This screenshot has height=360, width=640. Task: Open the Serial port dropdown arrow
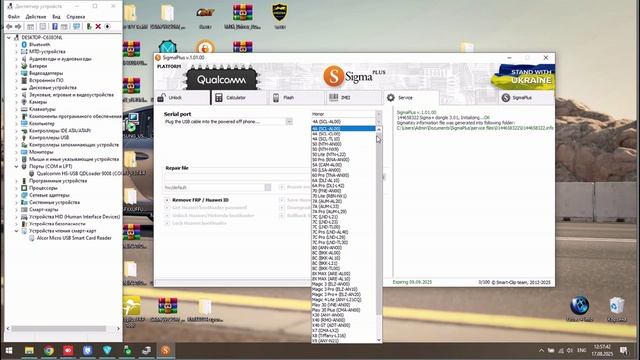[x=289, y=122]
